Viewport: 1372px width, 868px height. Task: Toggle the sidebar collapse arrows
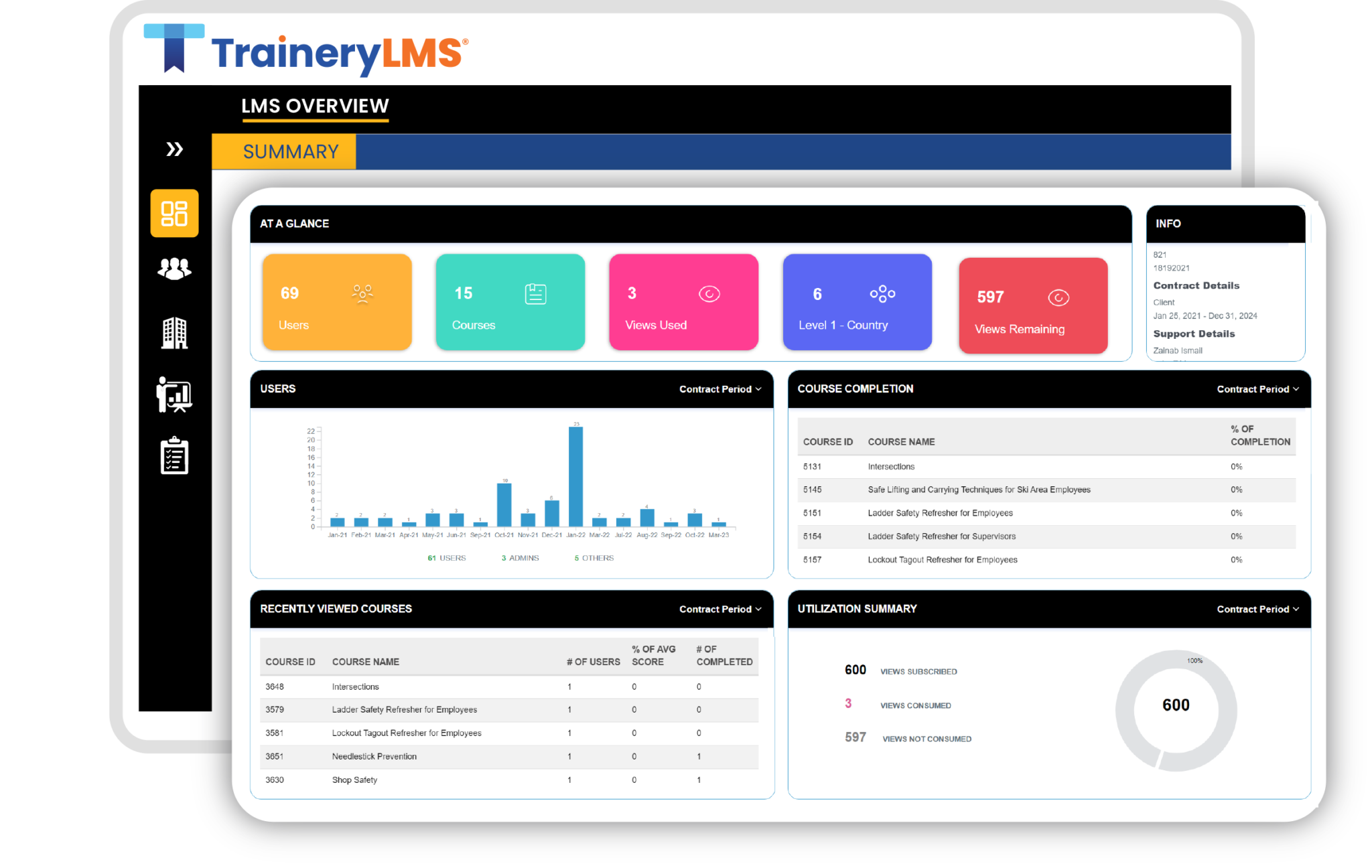pos(174,150)
